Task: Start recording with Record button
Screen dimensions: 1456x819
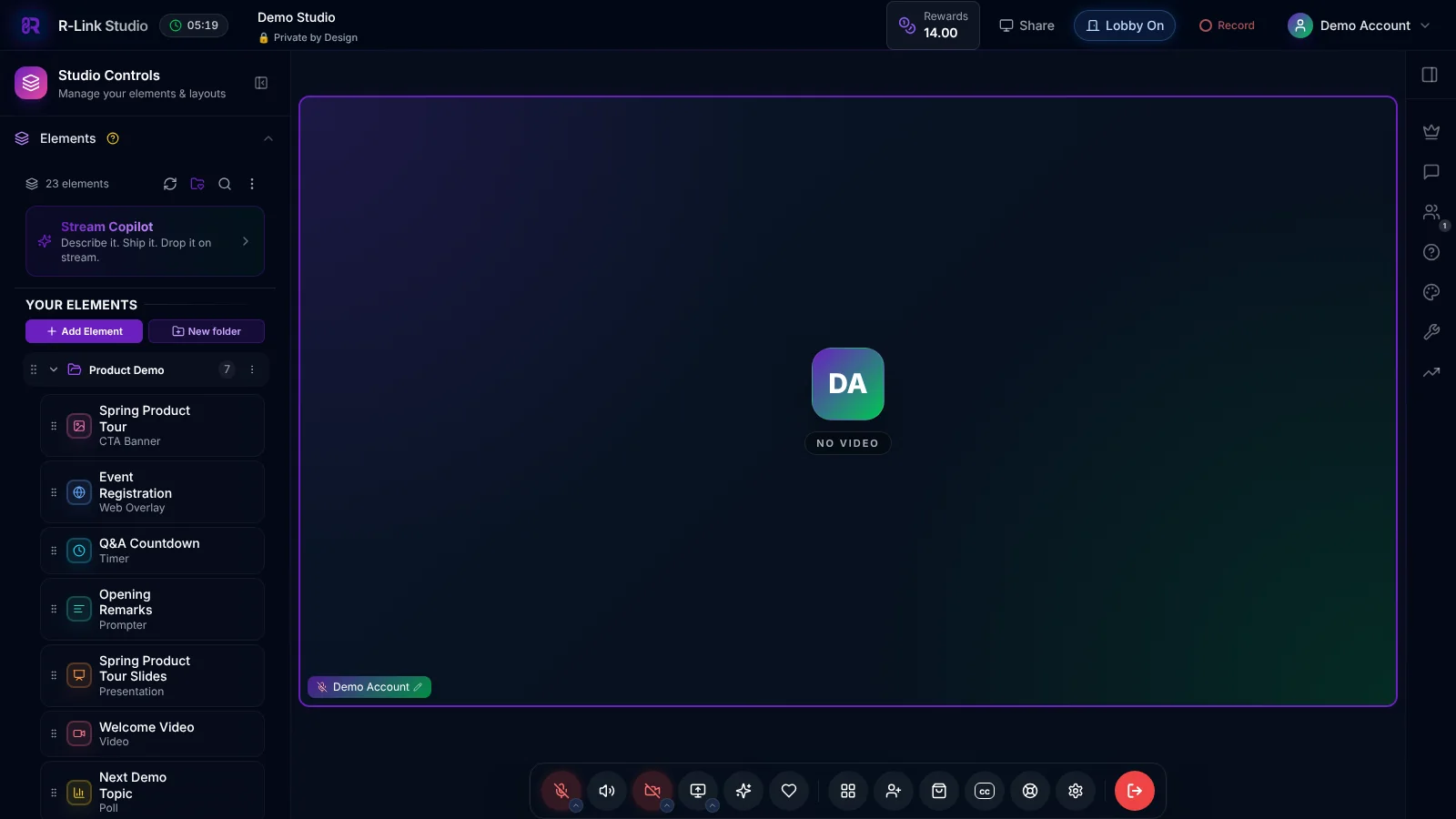Action: [1227, 25]
